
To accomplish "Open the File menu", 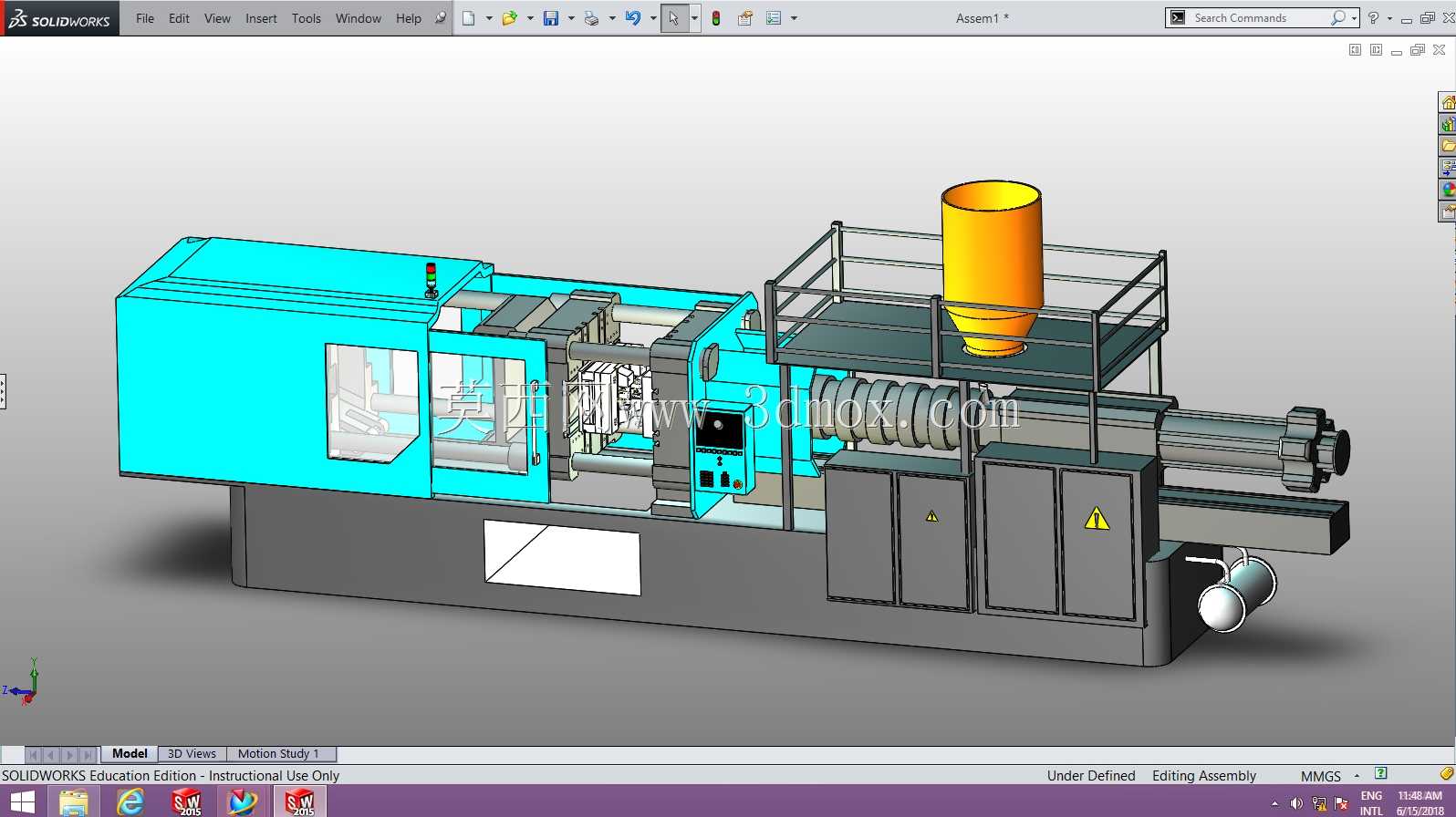I will click(145, 18).
